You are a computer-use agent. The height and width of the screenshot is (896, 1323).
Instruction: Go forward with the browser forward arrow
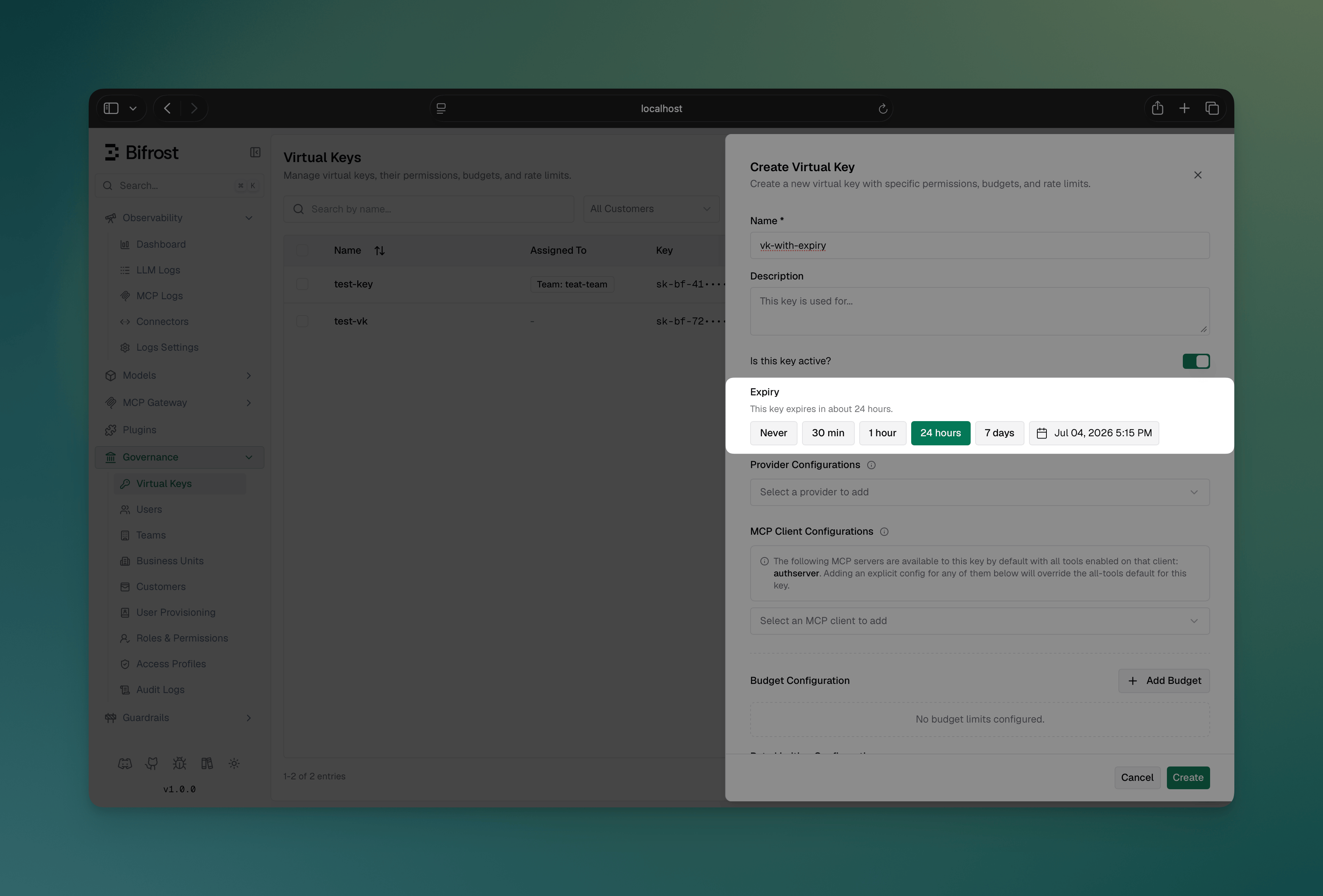194,108
